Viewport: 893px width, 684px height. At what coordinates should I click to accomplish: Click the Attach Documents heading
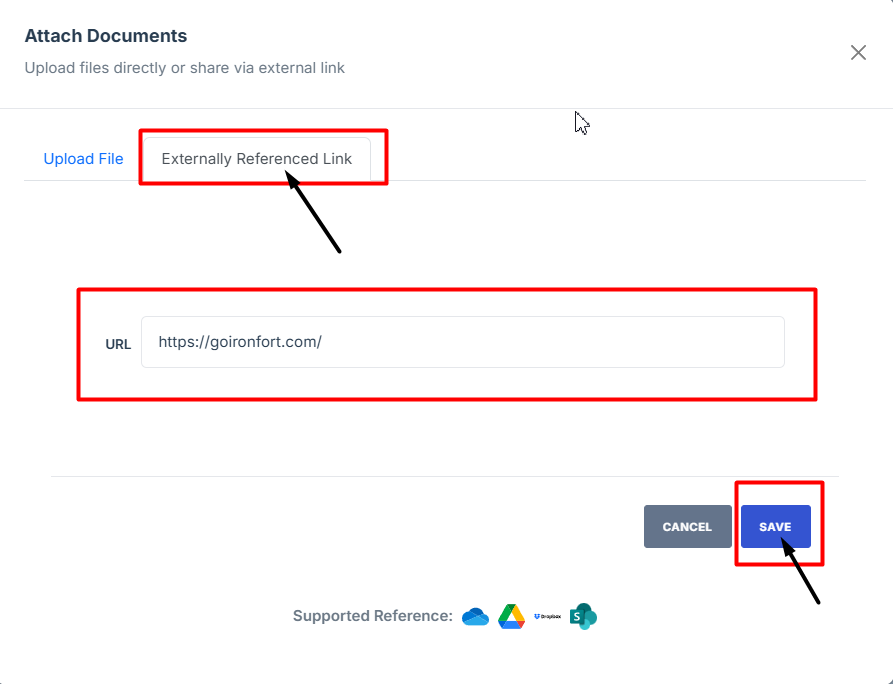pyautogui.click(x=105, y=36)
